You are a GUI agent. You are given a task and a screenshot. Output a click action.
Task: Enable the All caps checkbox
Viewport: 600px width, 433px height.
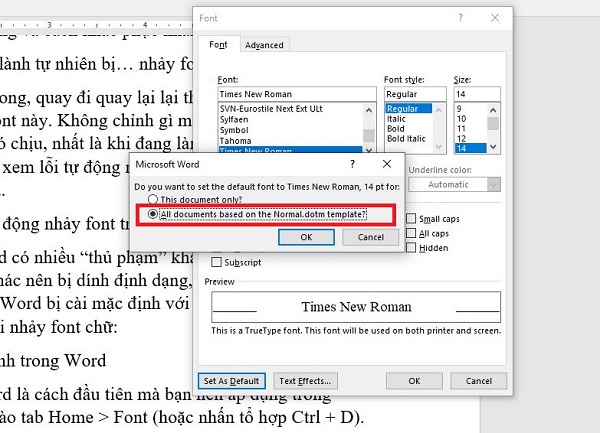tap(411, 233)
